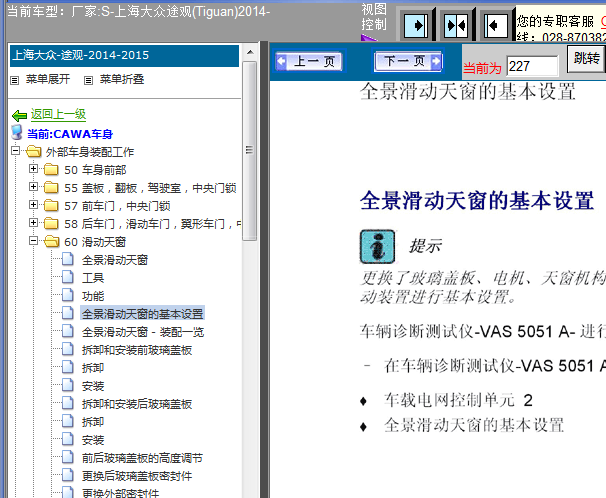
Task: Click the 上一页 previous page button
Action: click(x=309, y=61)
